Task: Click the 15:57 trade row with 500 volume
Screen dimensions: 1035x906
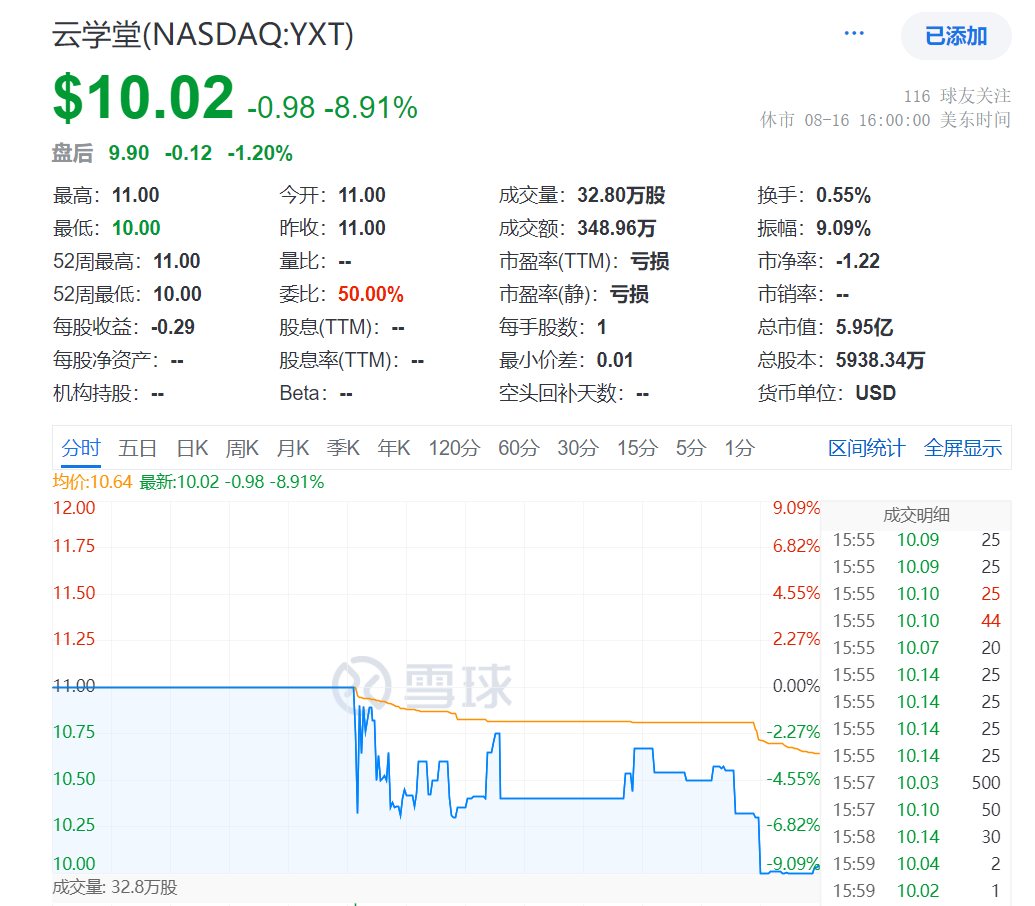Action: 916,783
